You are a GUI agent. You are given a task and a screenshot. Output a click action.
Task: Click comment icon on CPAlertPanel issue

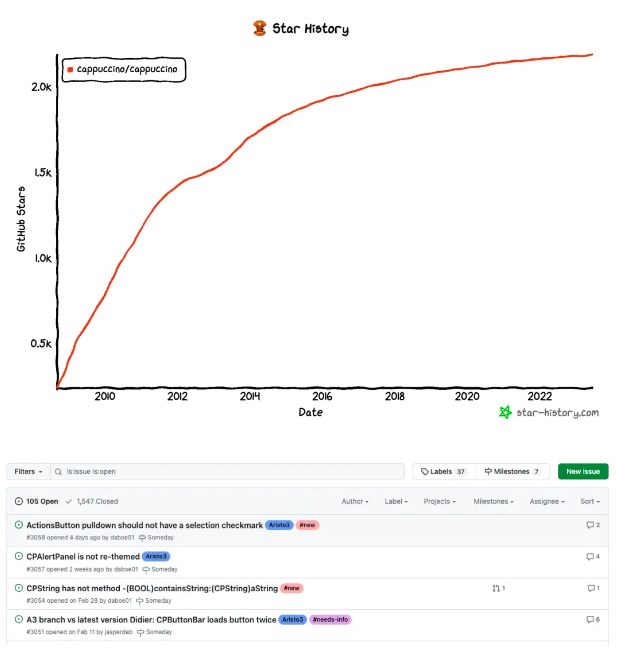(x=590, y=556)
